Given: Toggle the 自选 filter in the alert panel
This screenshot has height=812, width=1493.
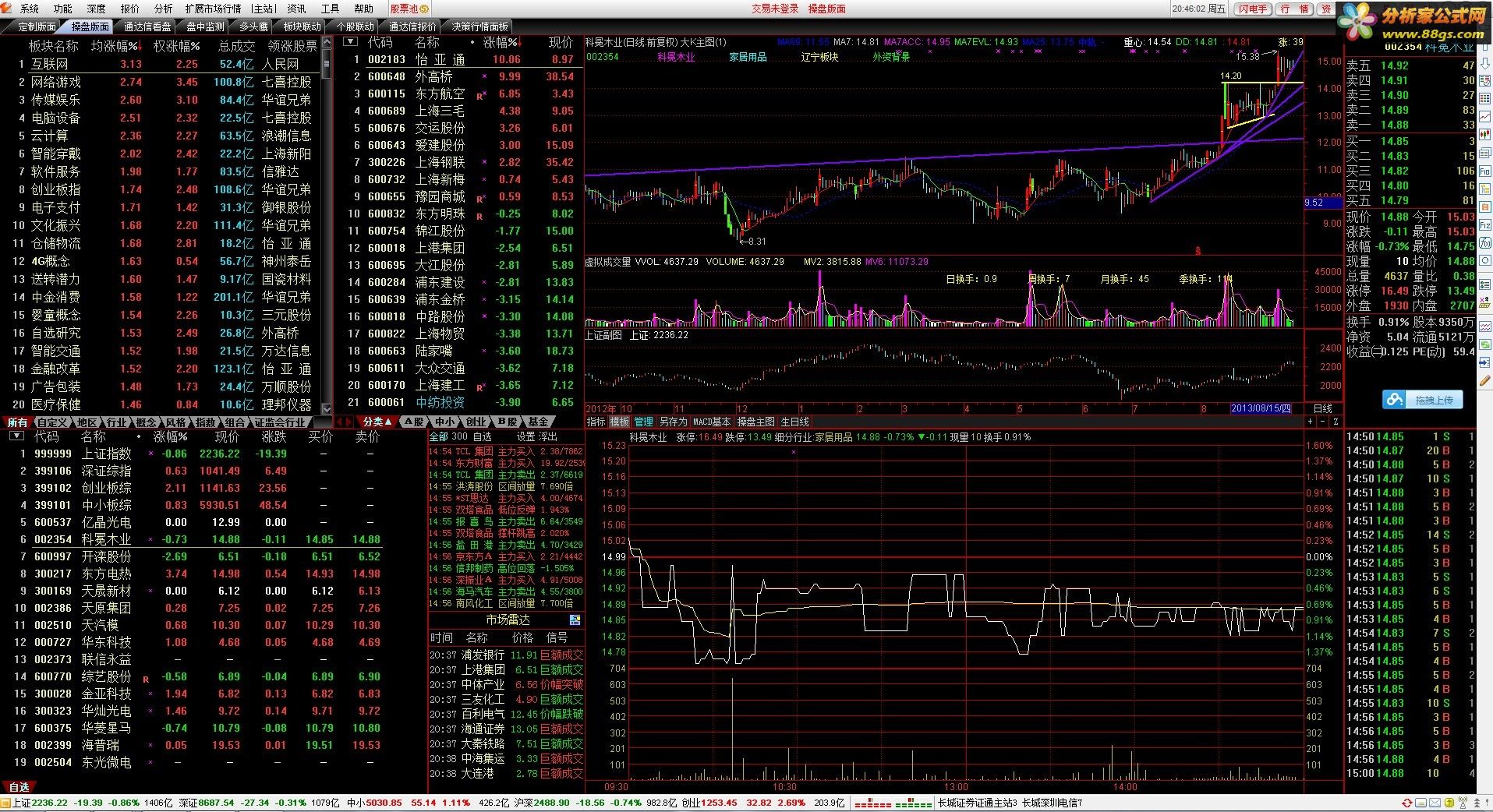Looking at the screenshot, I should (x=483, y=436).
